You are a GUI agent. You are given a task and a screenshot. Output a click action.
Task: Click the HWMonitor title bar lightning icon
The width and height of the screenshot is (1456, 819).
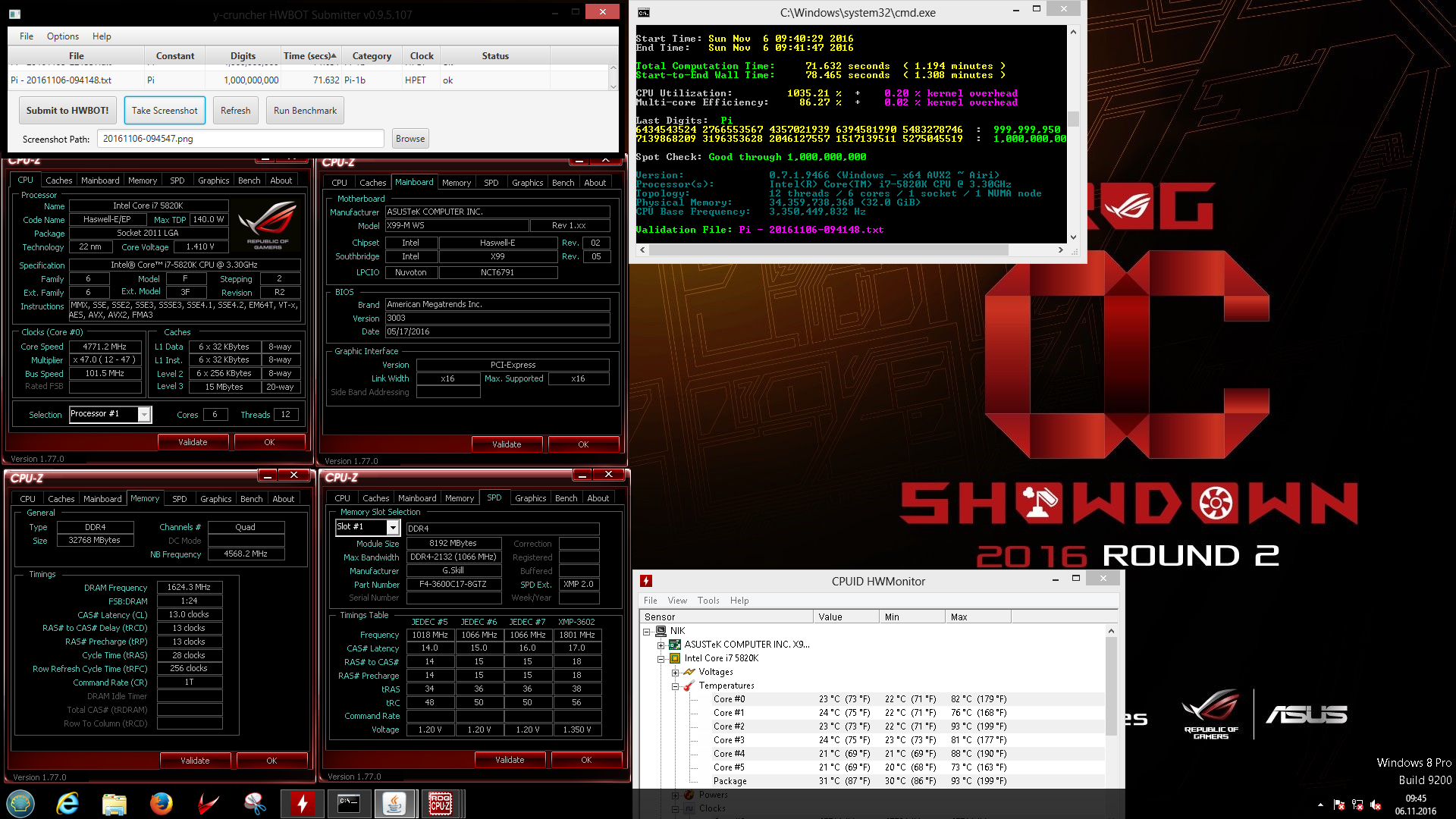[646, 581]
